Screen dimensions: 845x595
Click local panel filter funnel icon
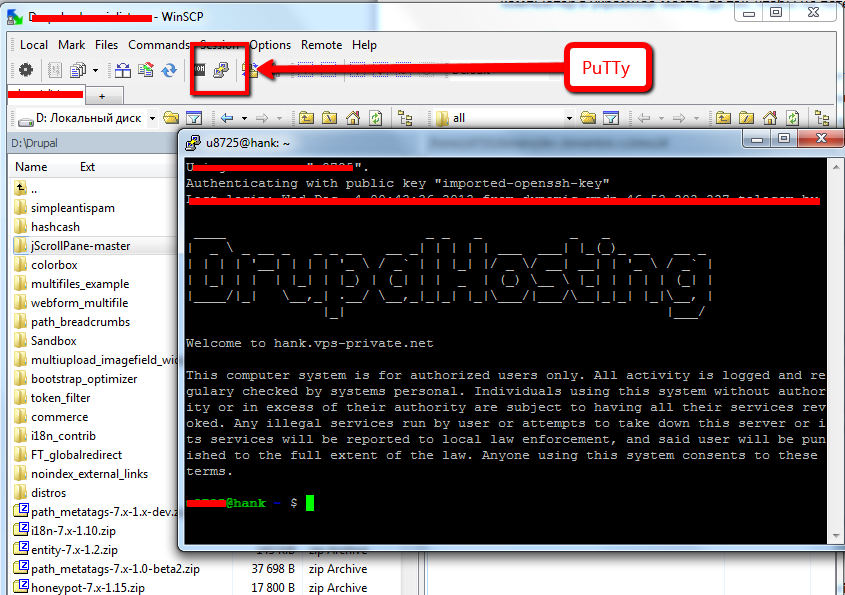point(194,118)
